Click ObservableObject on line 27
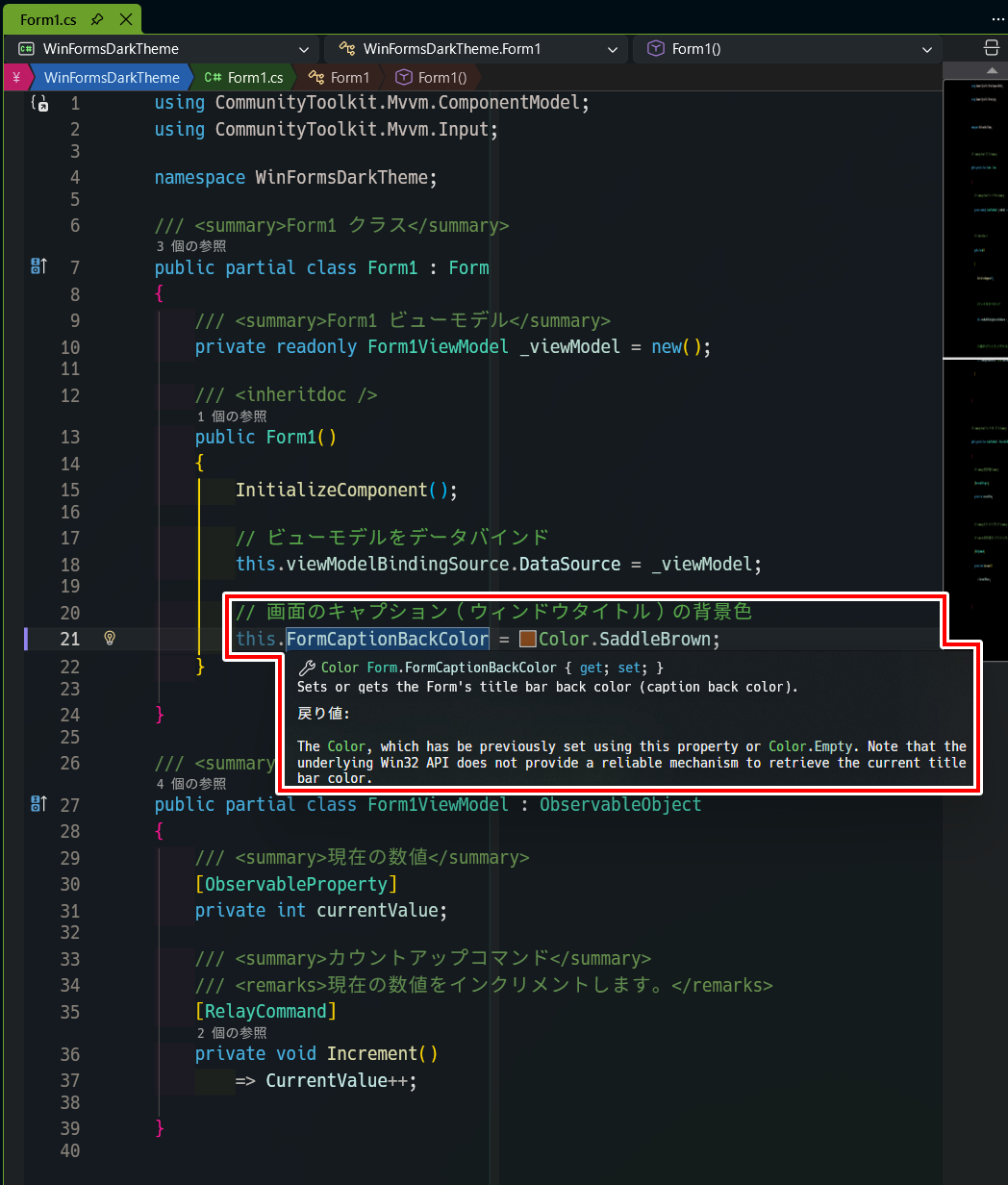Image resolution: width=1008 pixels, height=1185 pixels. click(x=620, y=804)
